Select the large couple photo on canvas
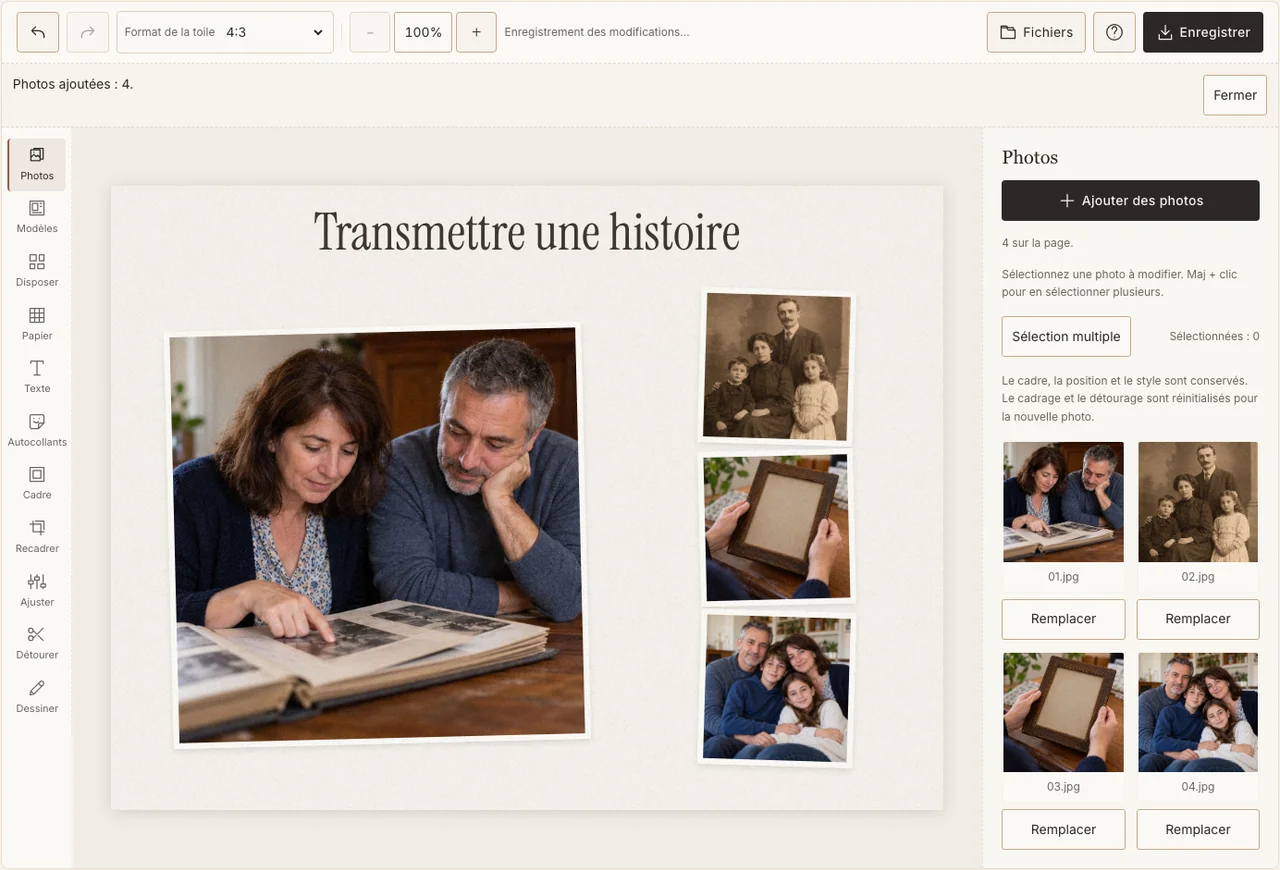Viewport: 1280px width, 870px height. (x=377, y=536)
